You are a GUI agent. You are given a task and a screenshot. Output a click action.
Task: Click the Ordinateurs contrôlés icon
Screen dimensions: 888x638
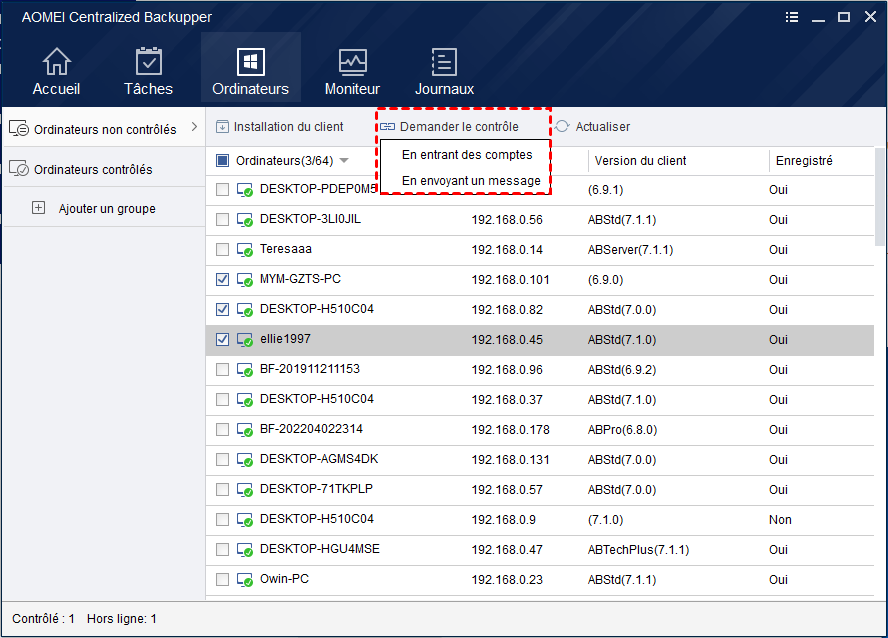coord(19,168)
